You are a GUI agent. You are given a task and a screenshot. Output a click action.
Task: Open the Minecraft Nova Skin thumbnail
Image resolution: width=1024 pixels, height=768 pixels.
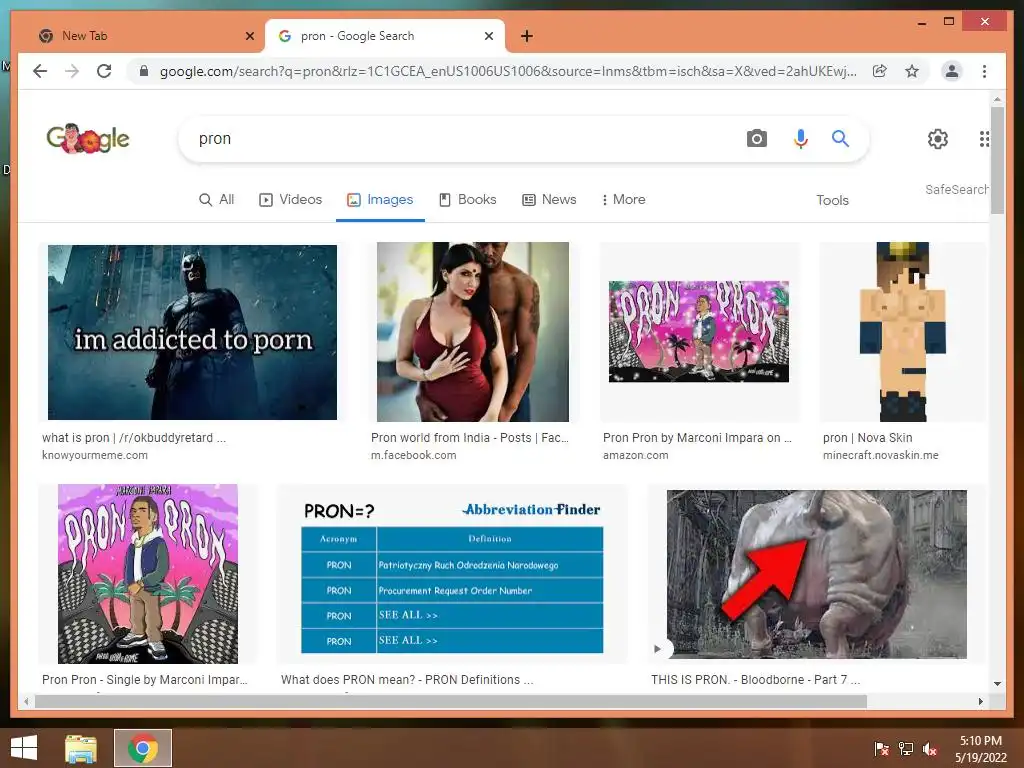tap(903, 332)
